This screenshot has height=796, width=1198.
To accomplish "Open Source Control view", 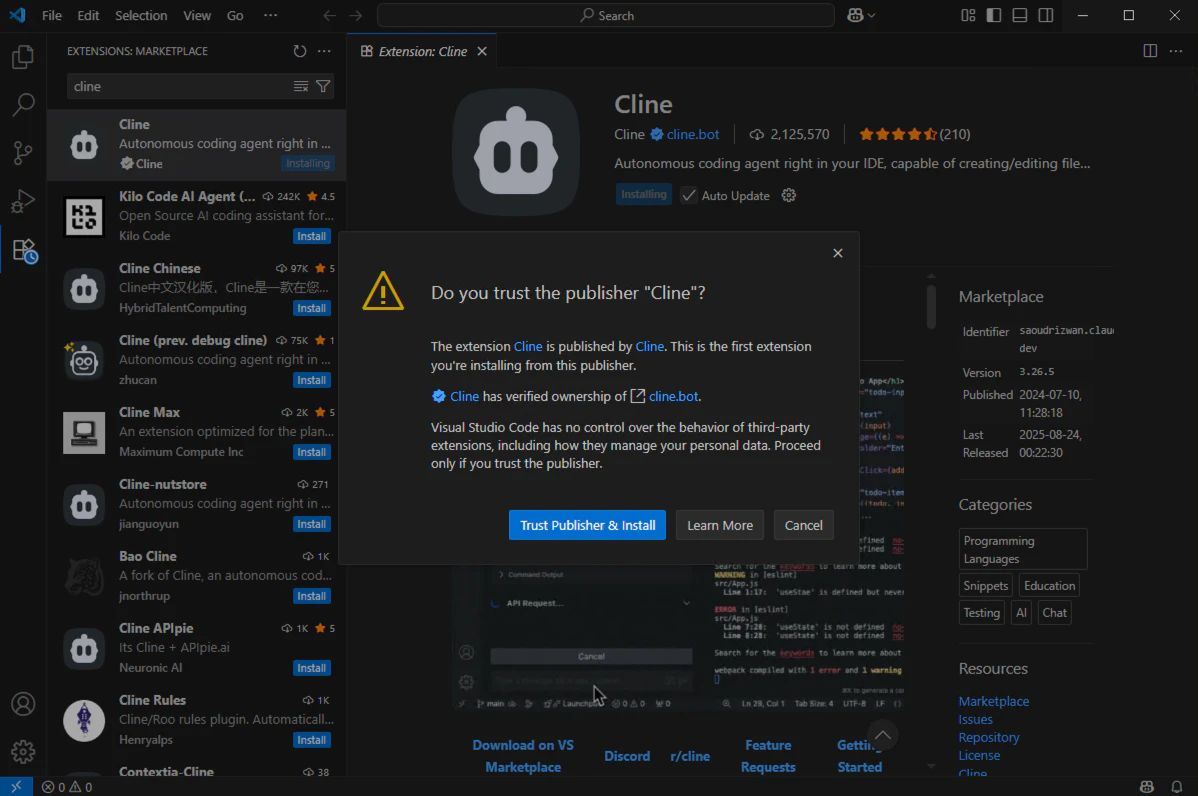I will [x=23, y=153].
